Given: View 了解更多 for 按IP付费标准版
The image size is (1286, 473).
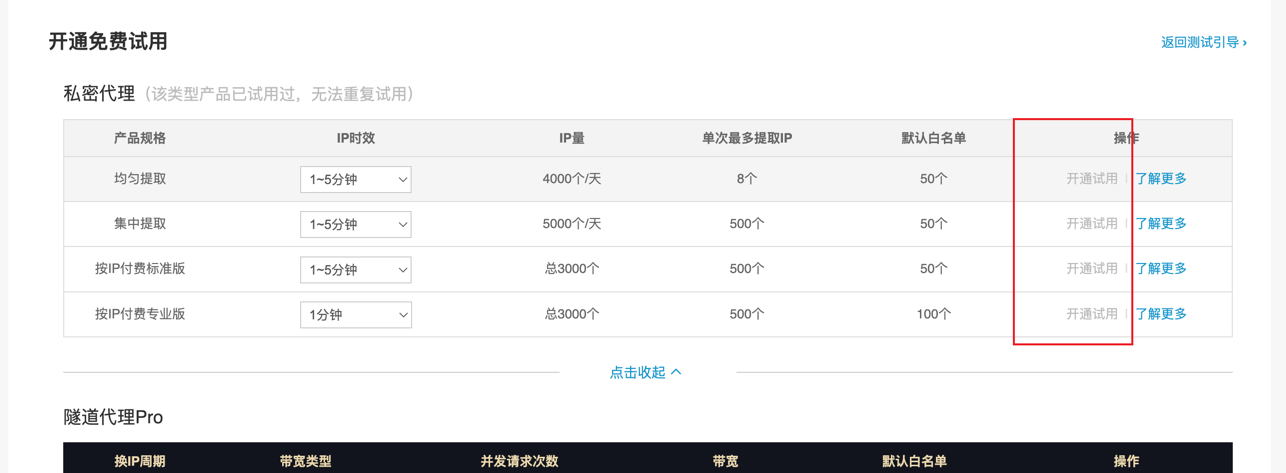Looking at the screenshot, I should coord(1161,269).
